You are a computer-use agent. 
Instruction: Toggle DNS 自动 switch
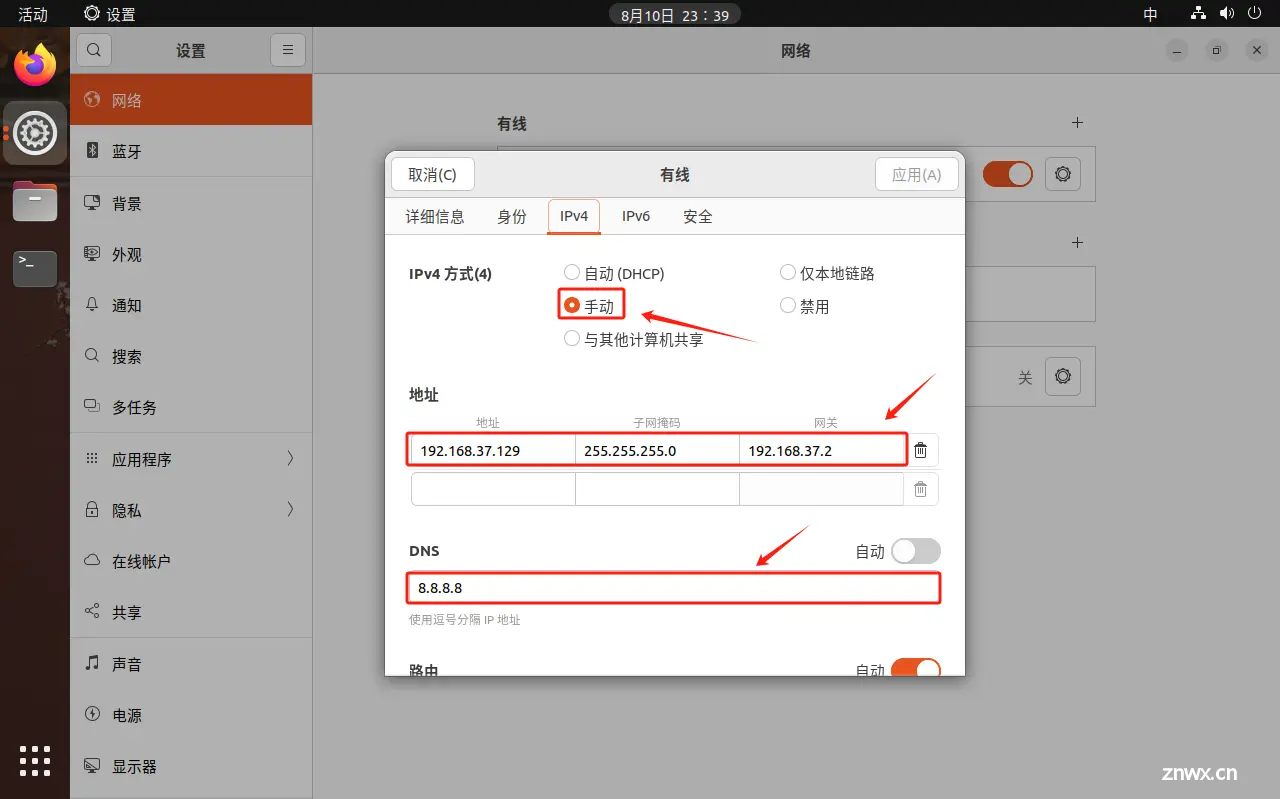(916, 551)
